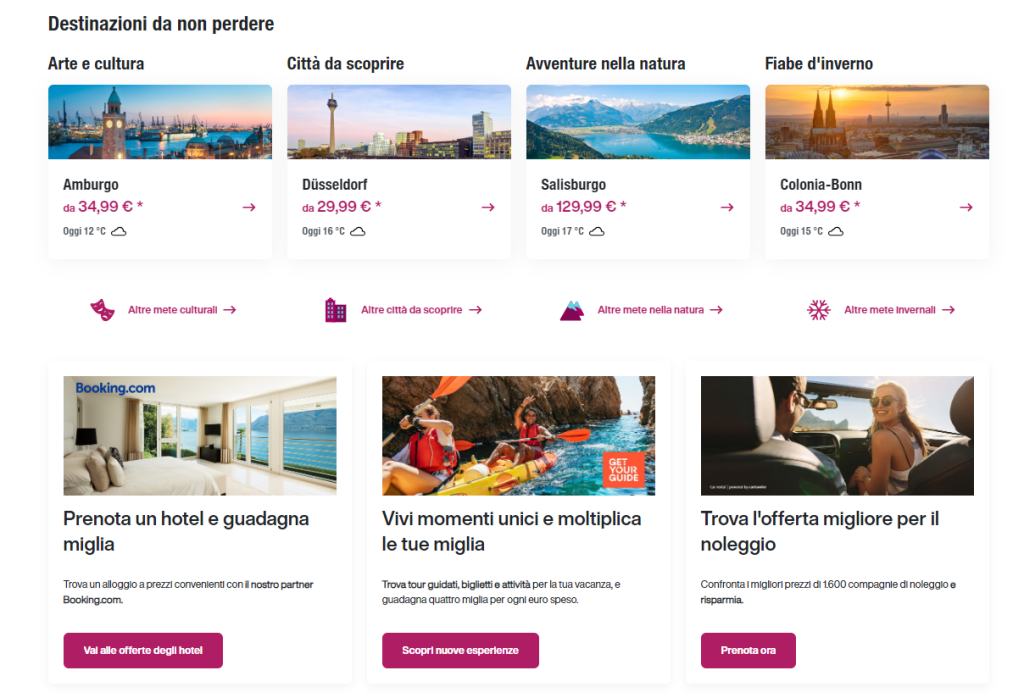
Task: Select the Amburgo harbor photo
Action: click(160, 122)
